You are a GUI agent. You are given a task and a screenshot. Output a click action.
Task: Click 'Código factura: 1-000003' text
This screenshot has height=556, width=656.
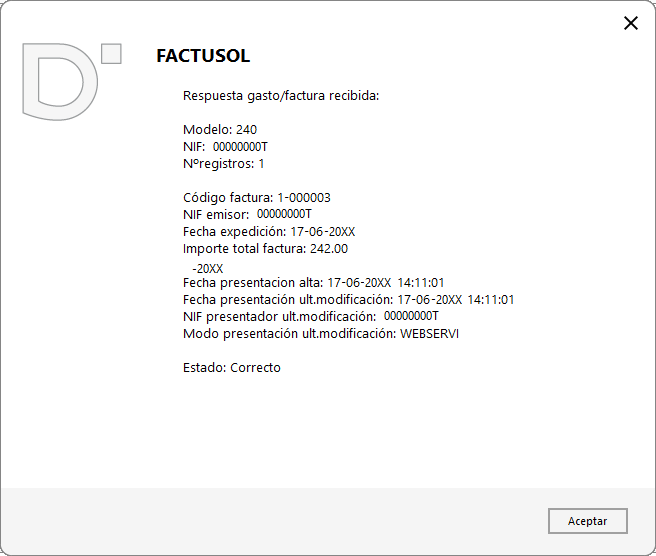pos(256,197)
